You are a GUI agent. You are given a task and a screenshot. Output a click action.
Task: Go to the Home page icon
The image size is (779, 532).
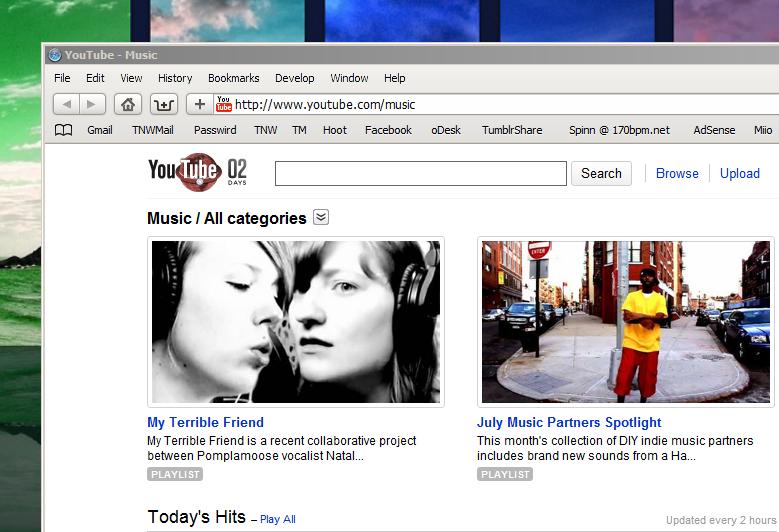click(x=128, y=104)
